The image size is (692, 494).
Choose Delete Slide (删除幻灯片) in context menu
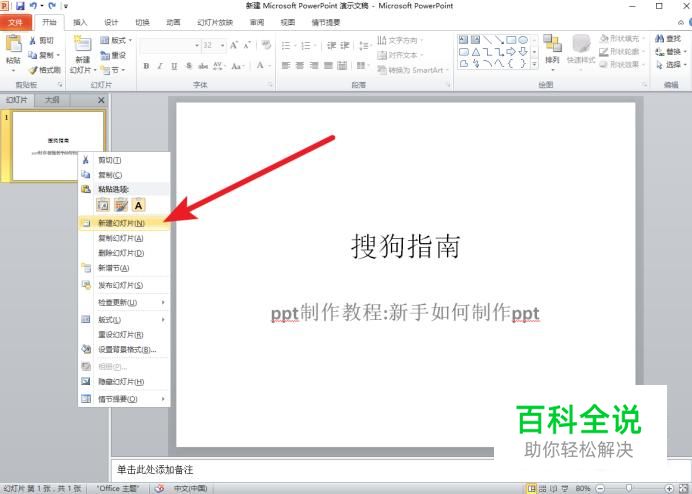[124, 253]
